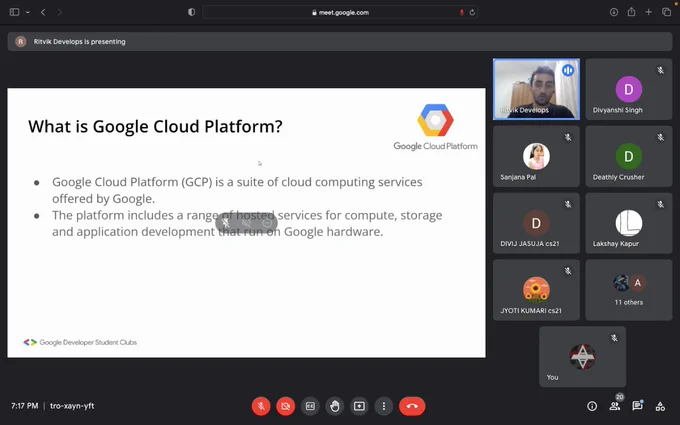The height and width of the screenshot is (425, 680).
Task: Click the DIVIJ JASUJA cs21 participant tile
Action: [536, 223]
